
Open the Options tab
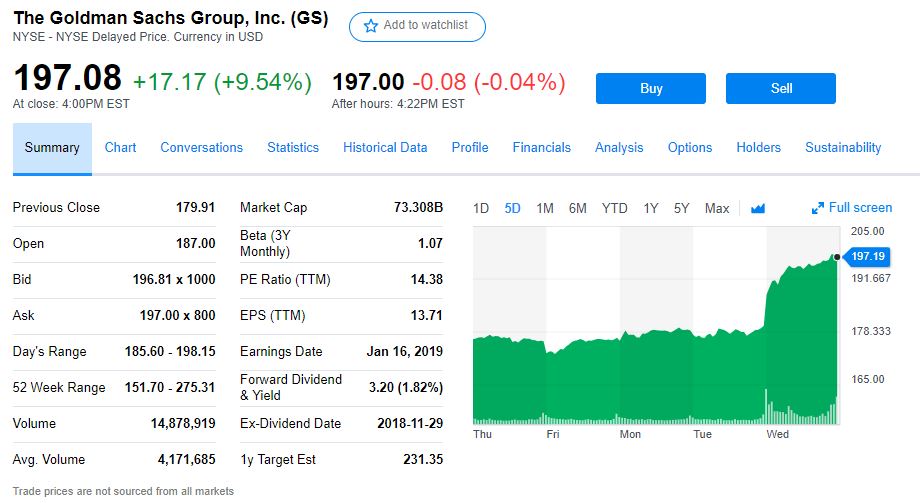pos(690,147)
